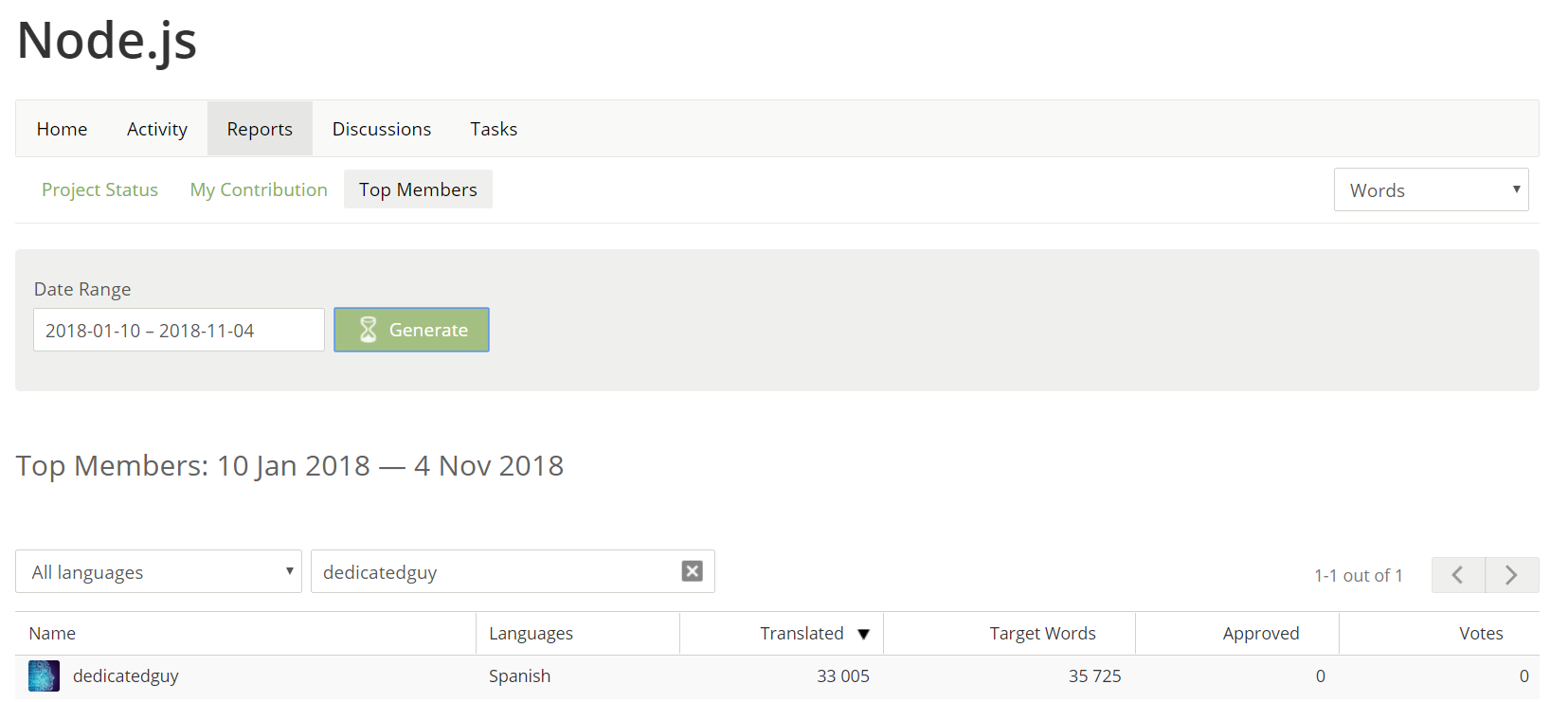Click the Top Members date heading

tap(290, 466)
